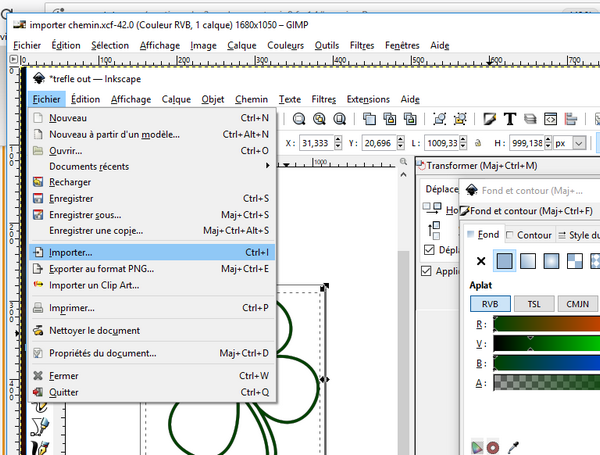
Task: Click the zoom to drawing magnifier icon
Action: coord(319,119)
